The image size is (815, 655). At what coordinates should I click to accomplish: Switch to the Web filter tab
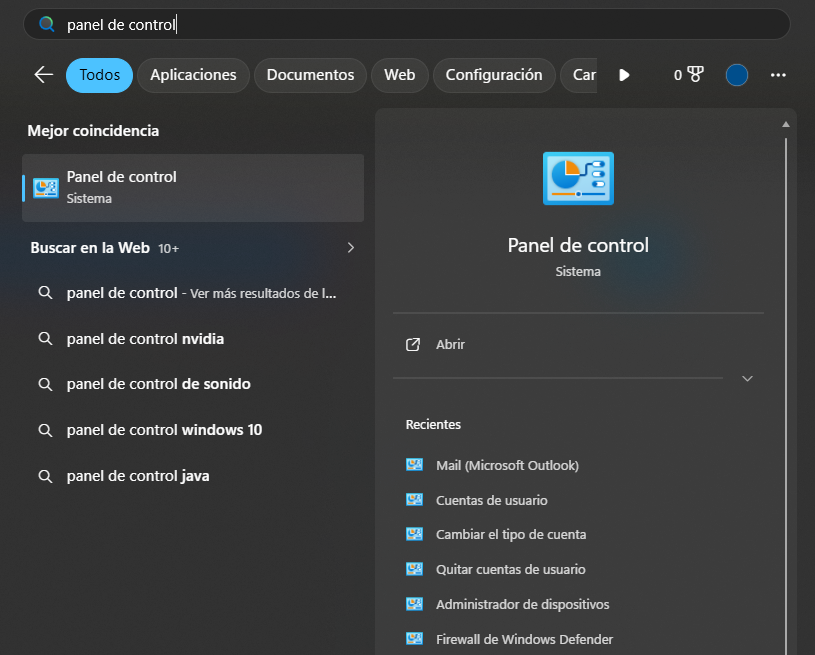(x=400, y=75)
